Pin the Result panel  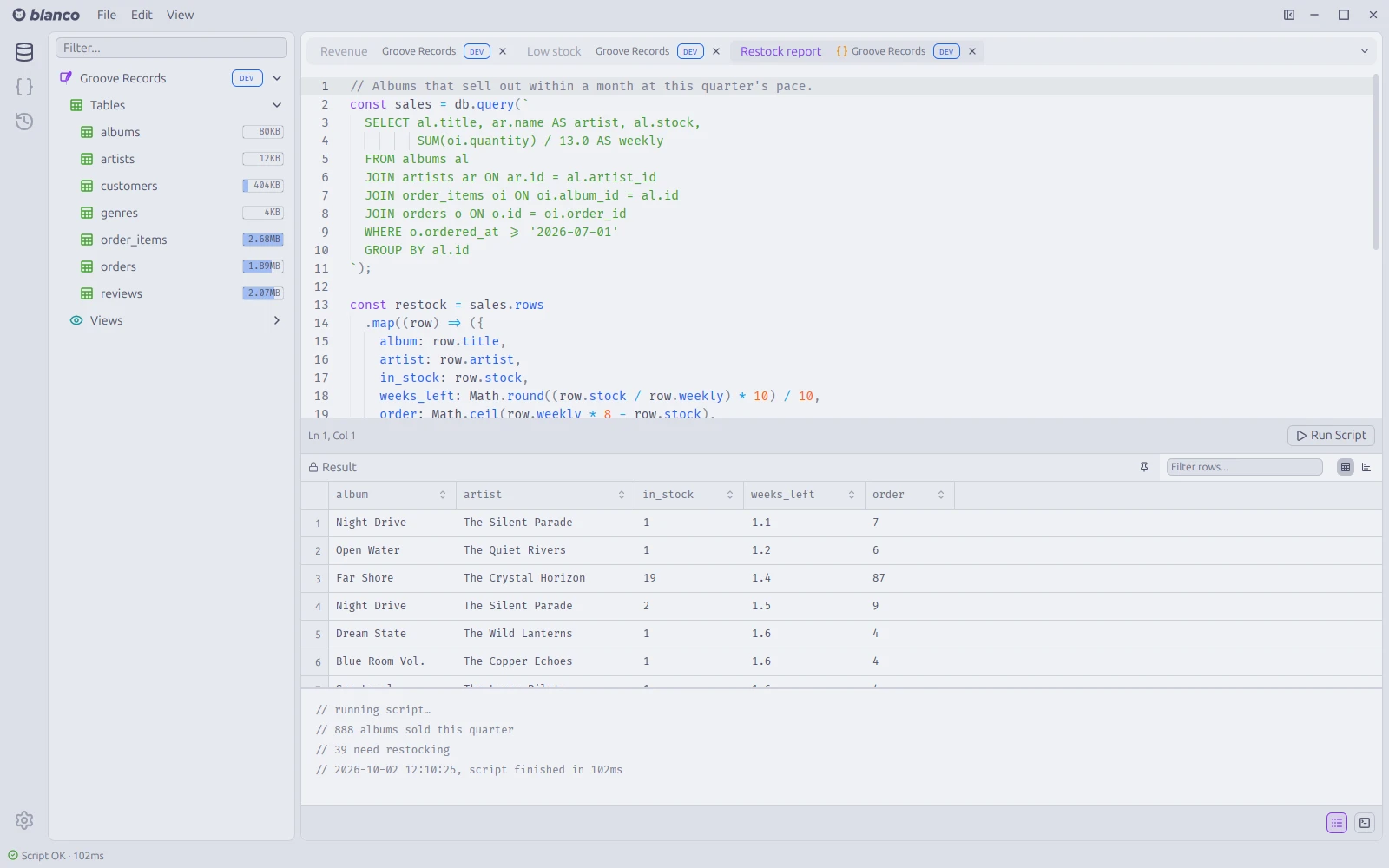[1144, 467]
